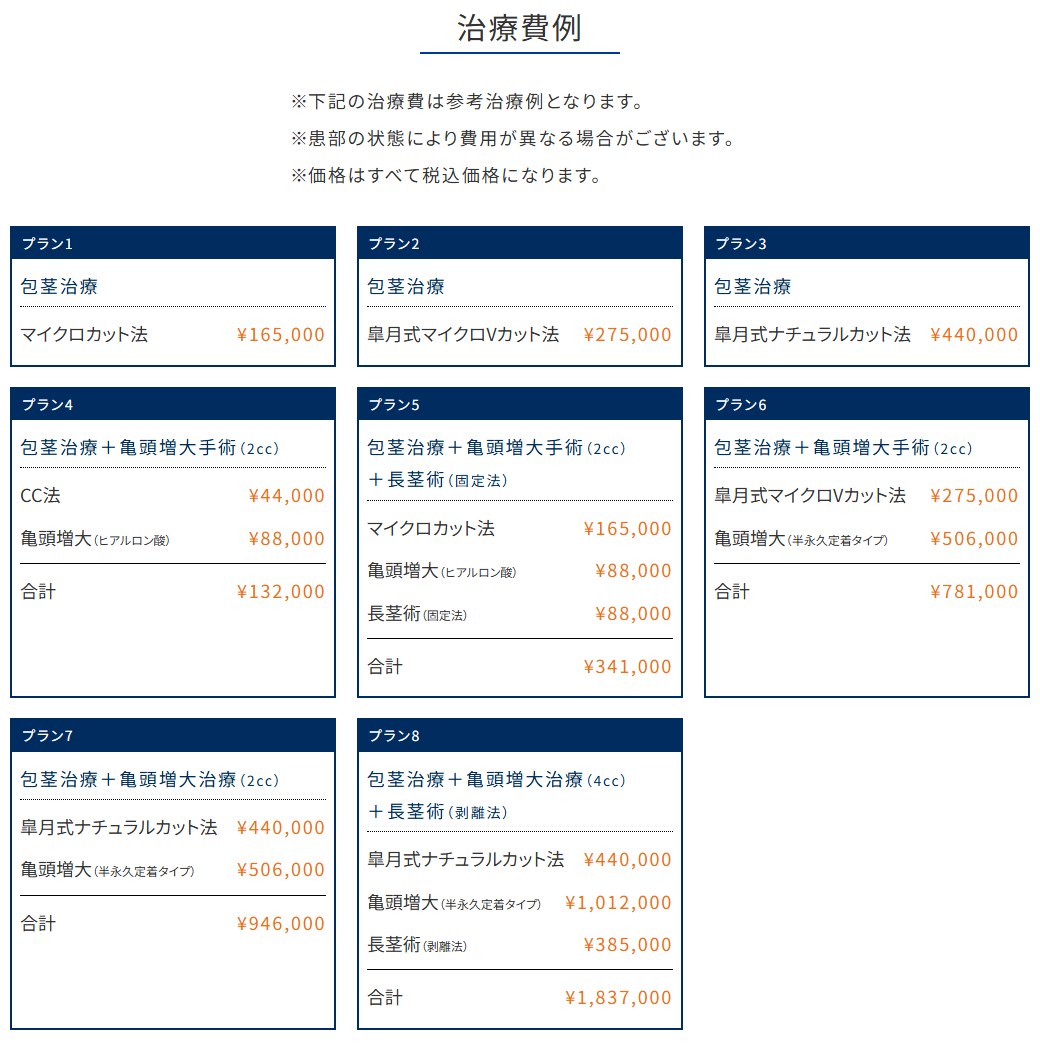Click the プラン4 card header
The height and width of the screenshot is (1050, 1040).
point(173,404)
